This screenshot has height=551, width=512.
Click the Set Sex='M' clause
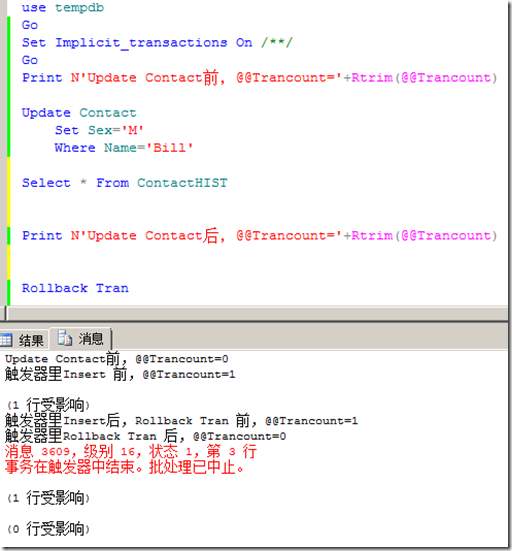[99, 130]
